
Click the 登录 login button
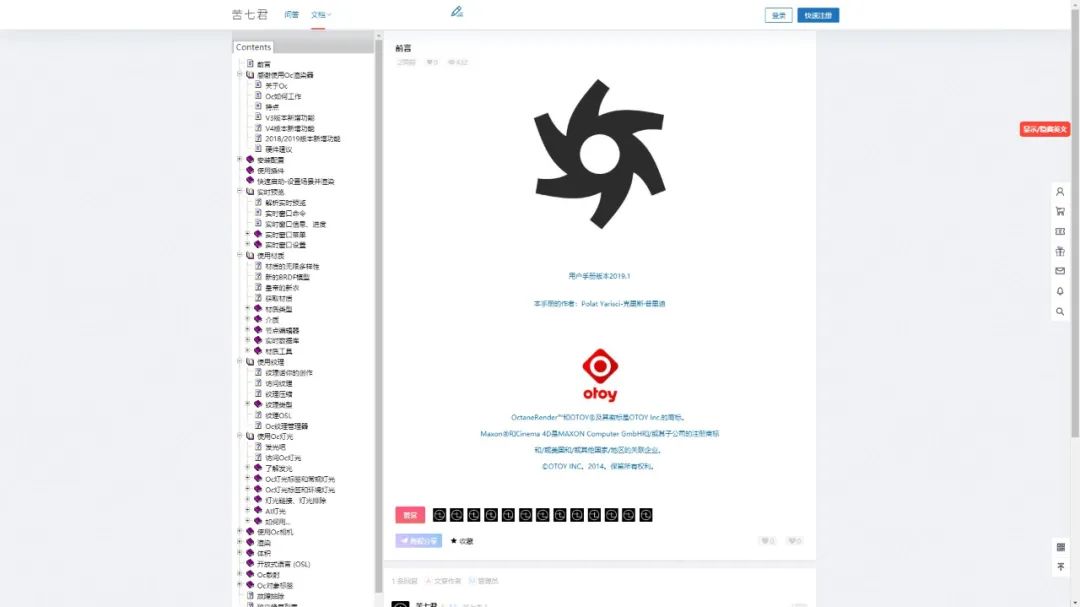pos(778,15)
